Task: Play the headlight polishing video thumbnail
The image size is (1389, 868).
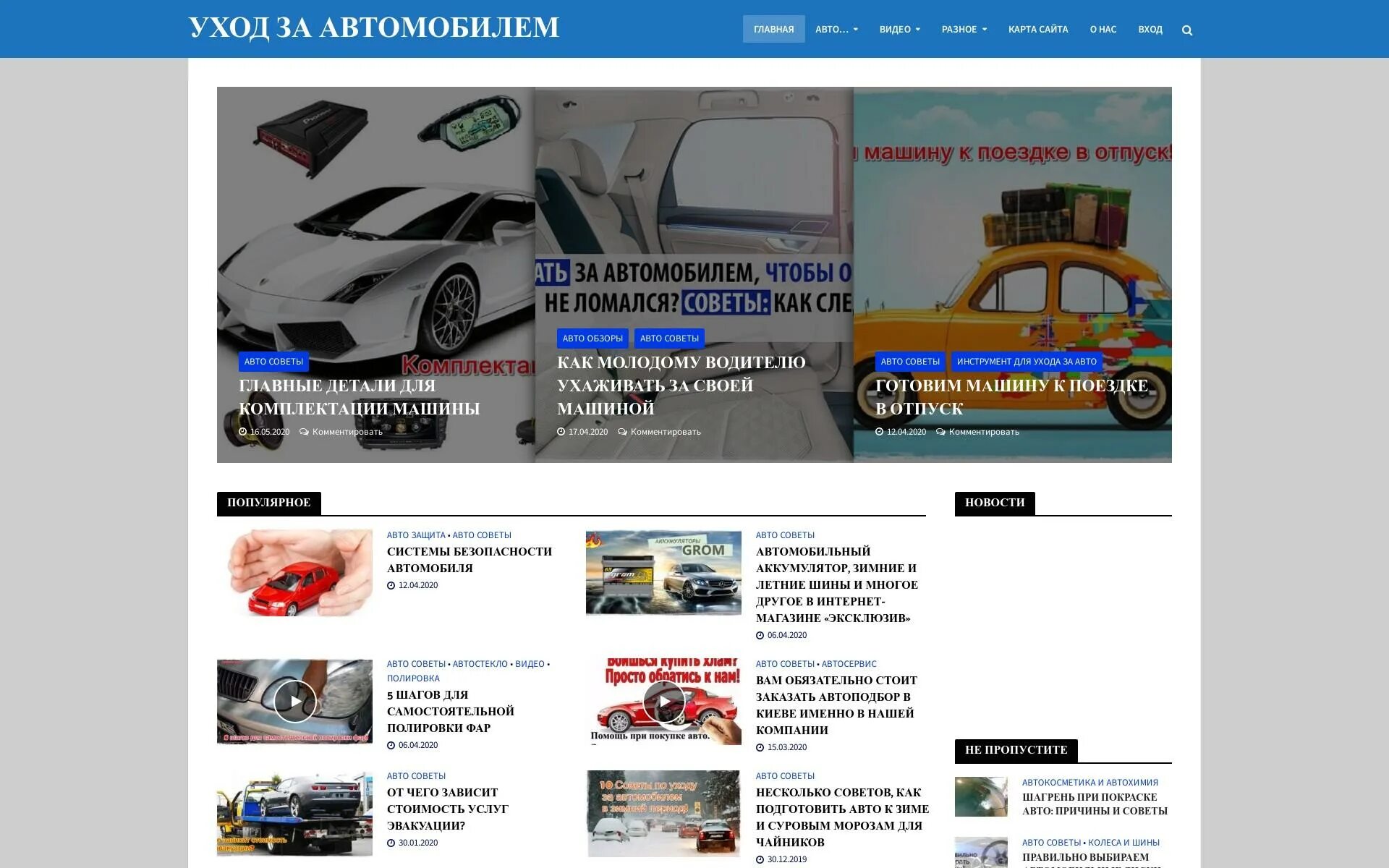Action: tap(294, 701)
